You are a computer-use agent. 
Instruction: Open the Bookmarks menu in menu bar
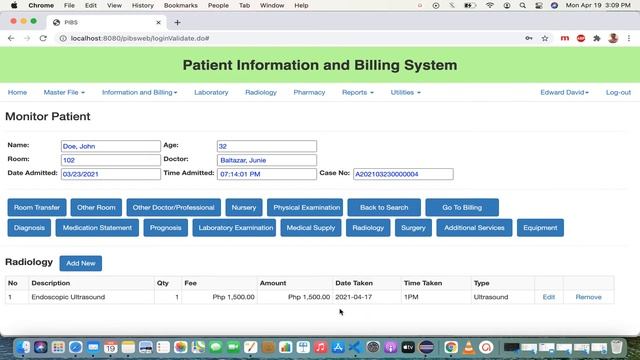point(180,5)
